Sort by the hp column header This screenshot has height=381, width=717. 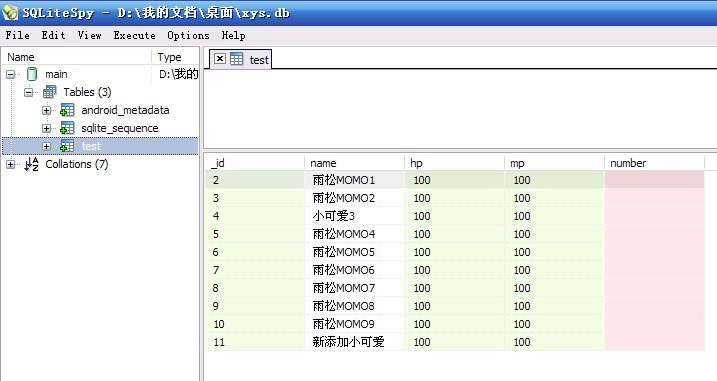pyautogui.click(x=455, y=163)
